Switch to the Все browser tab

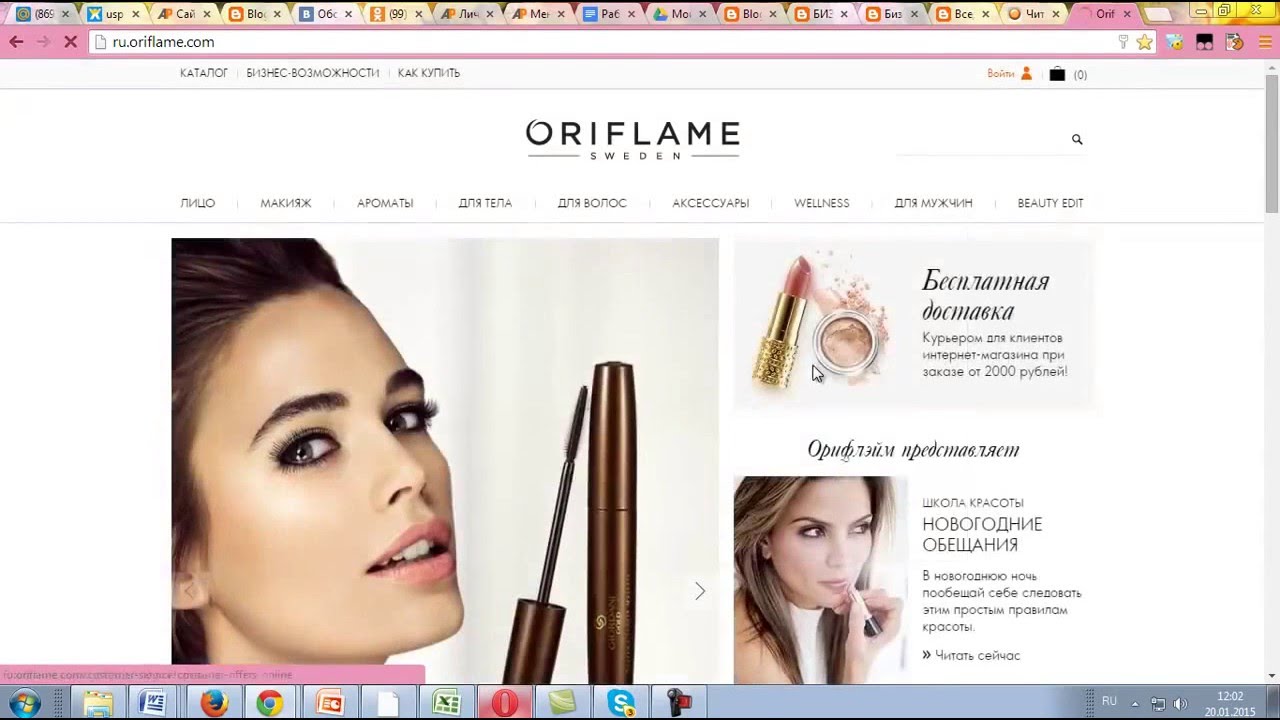coord(963,14)
